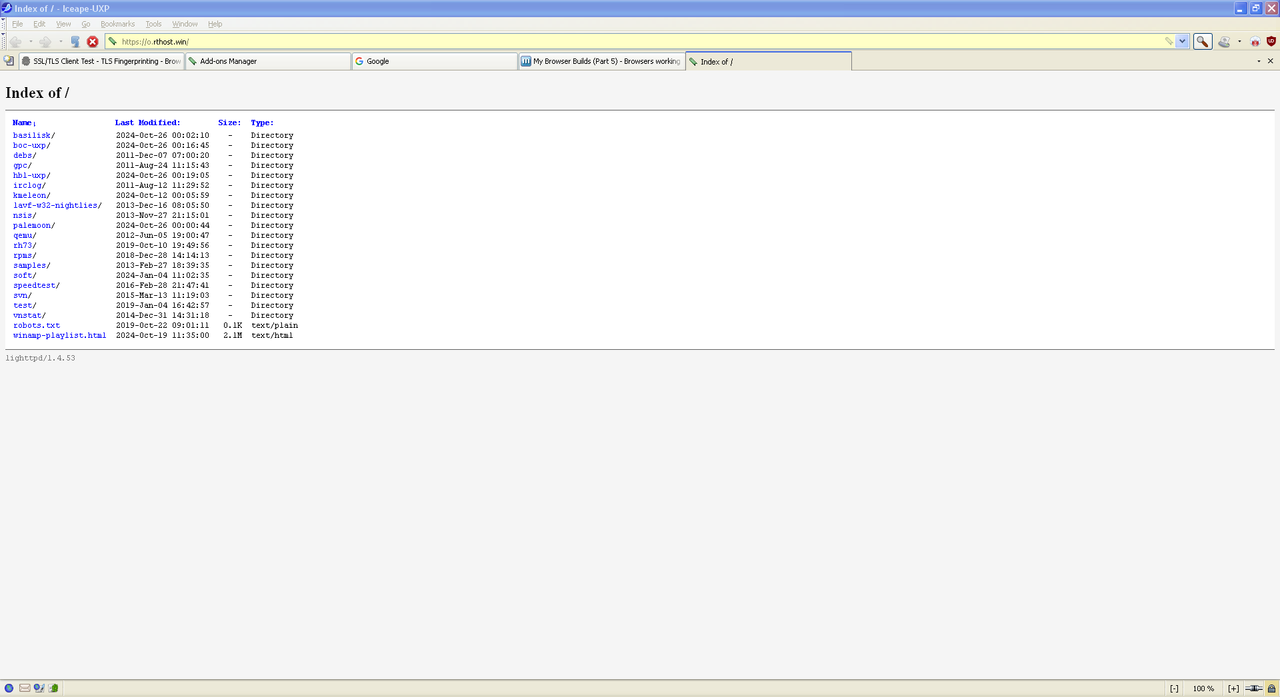Viewport: 1280px width, 697px height.
Task: Expand the URL bar history dropdown
Action: click(1183, 42)
